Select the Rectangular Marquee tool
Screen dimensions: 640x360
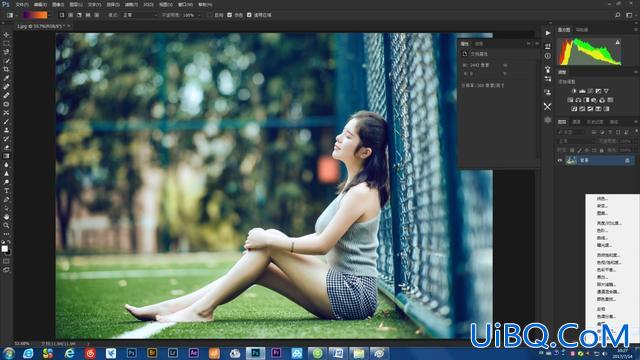6,44
